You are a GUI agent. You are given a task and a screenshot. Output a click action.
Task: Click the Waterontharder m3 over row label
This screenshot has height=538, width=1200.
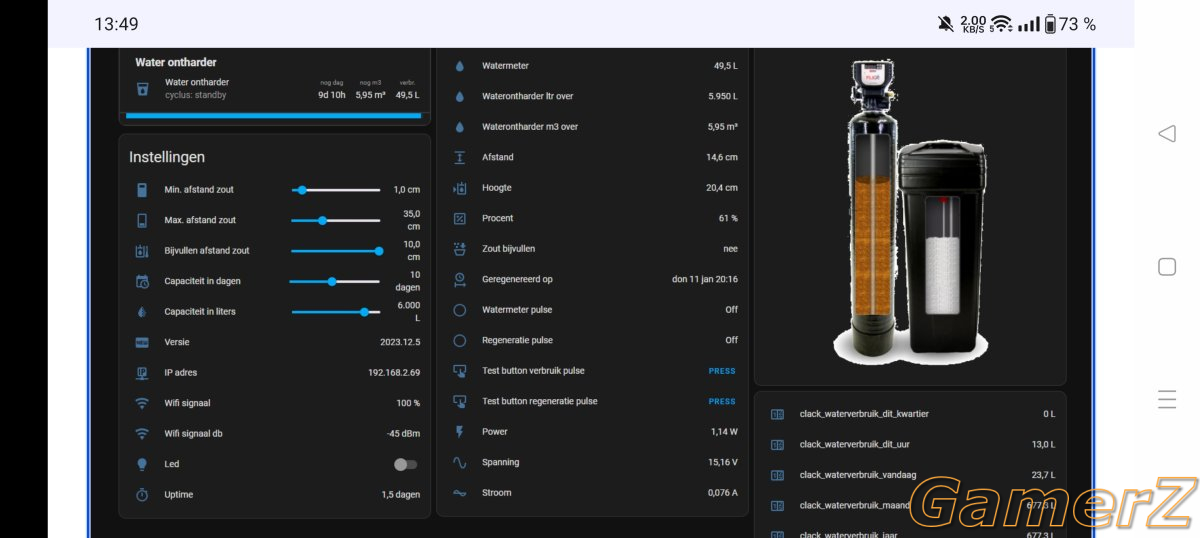click(530, 127)
